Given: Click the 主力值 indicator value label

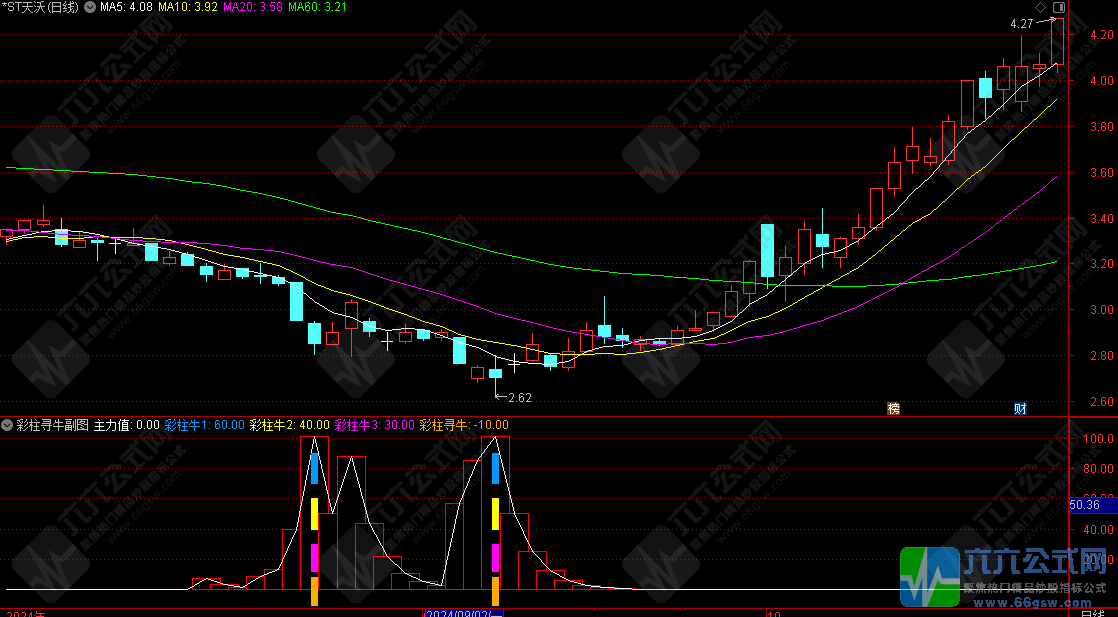Looking at the screenshot, I should (x=126, y=425).
